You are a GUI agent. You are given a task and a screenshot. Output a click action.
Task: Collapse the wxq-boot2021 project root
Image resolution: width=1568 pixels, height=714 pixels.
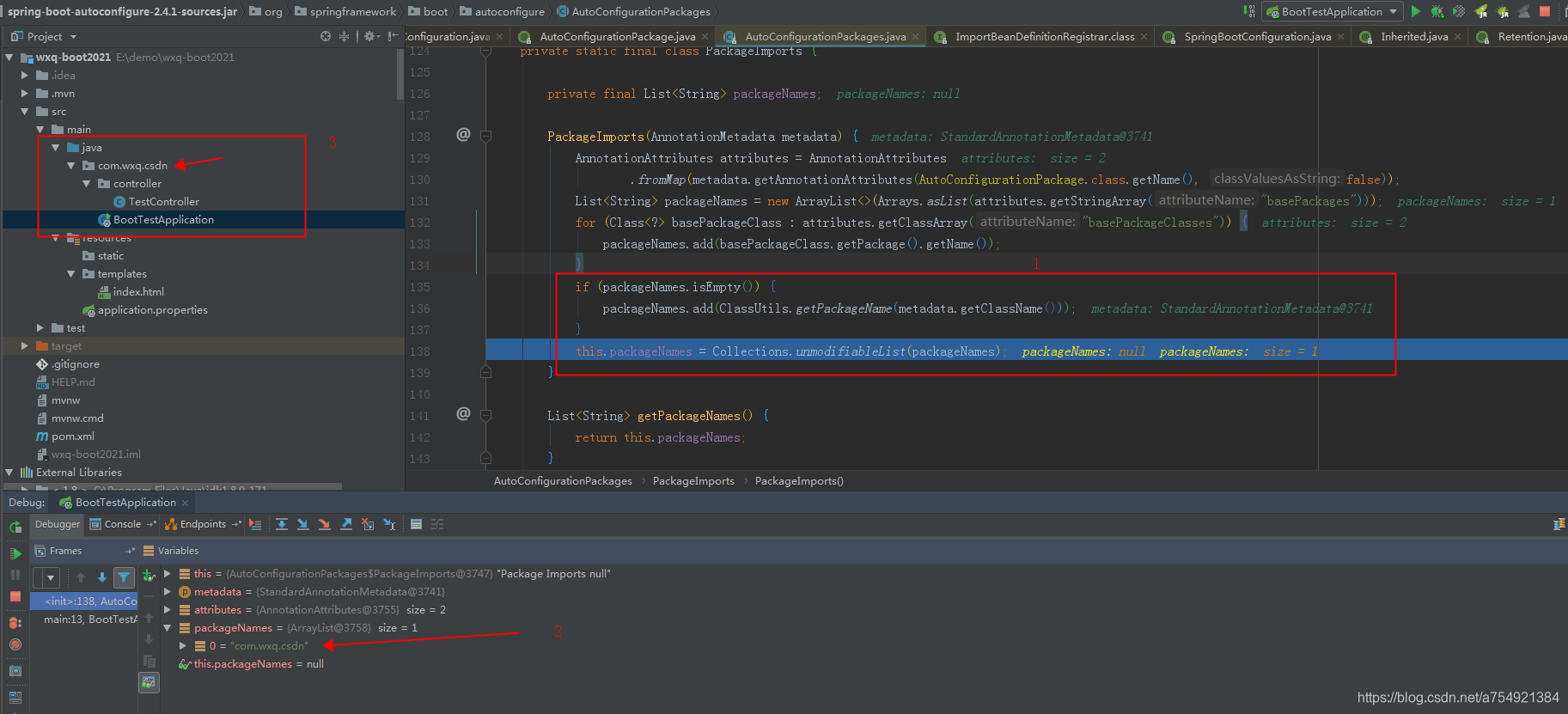coord(9,58)
